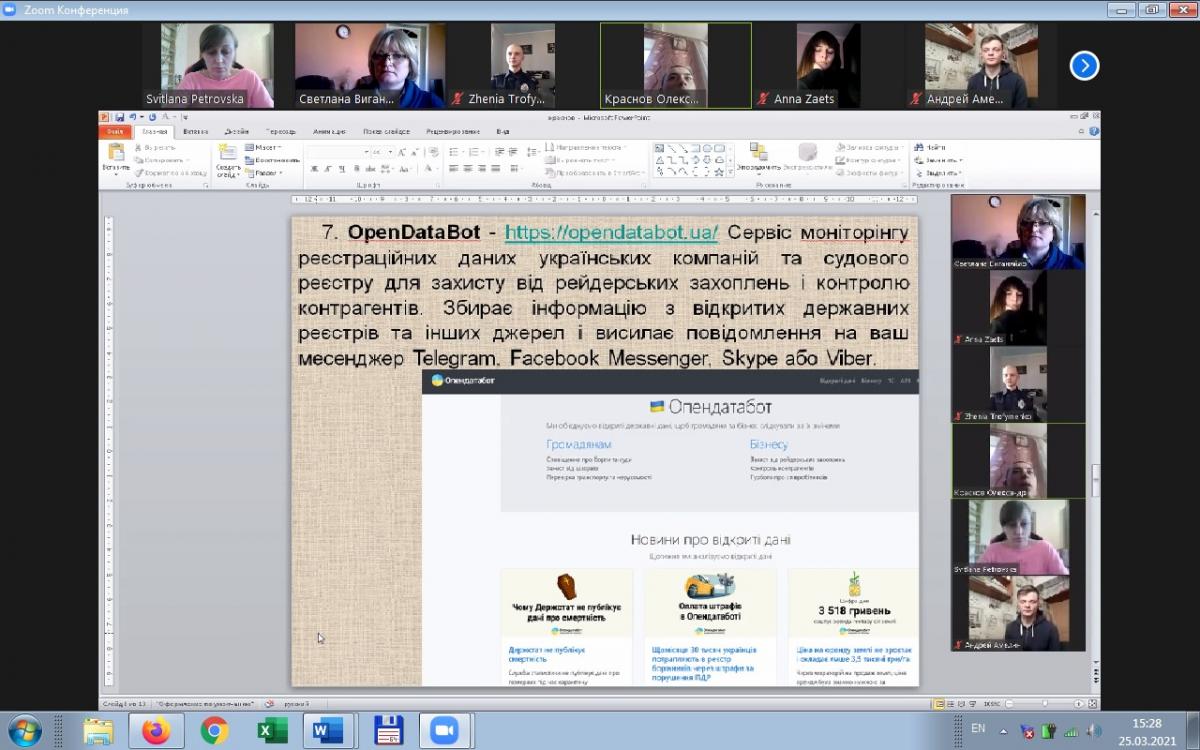The height and width of the screenshot is (750, 1200).
Task: Toggle bold formatting in the Font group
Action: (312, 170)
